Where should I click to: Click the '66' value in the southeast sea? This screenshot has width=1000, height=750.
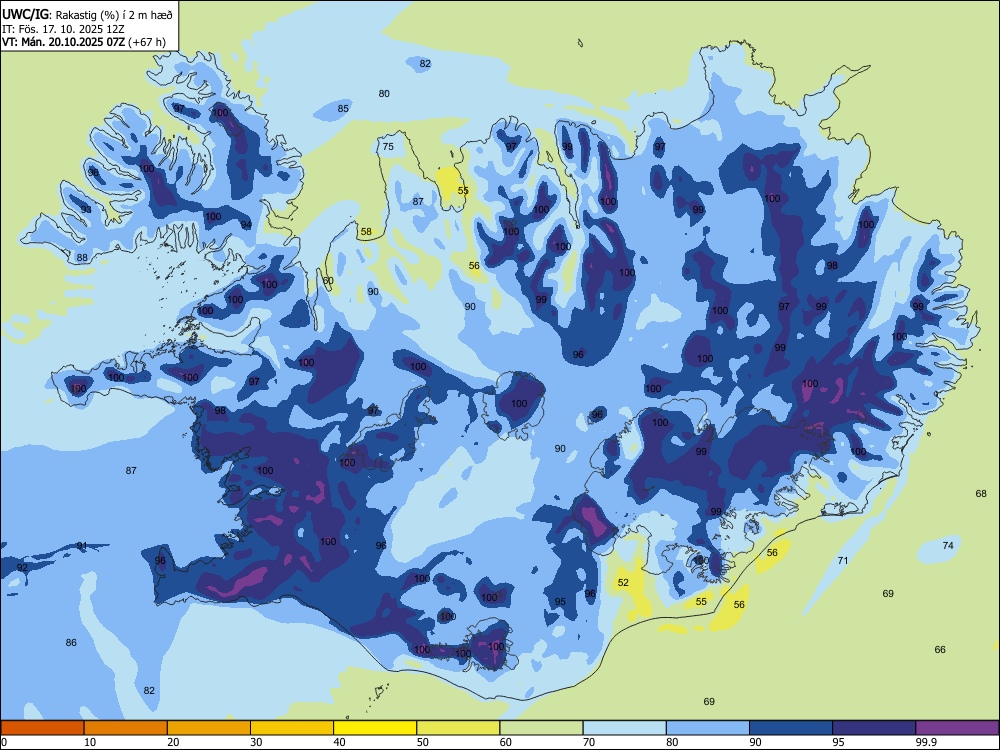click(940, 649)
